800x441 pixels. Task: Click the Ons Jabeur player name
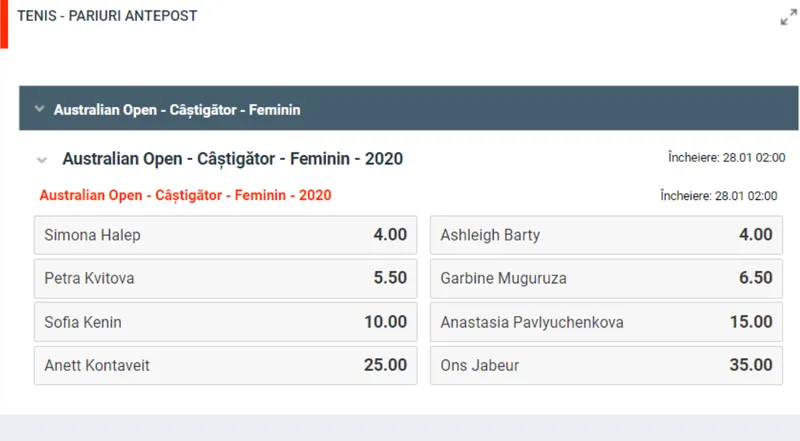click(x=480, y=365)
